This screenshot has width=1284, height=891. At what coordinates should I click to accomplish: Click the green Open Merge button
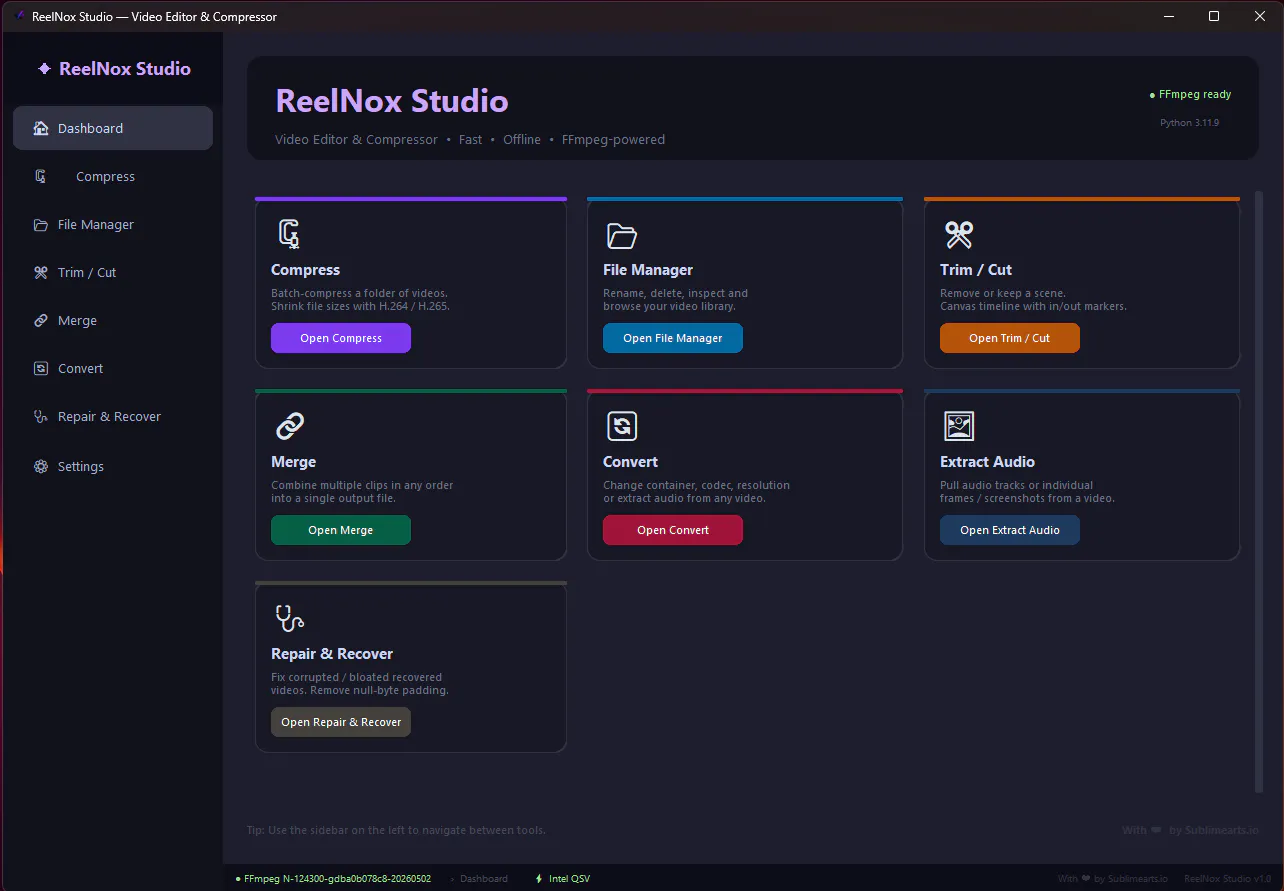click(341, 530)
